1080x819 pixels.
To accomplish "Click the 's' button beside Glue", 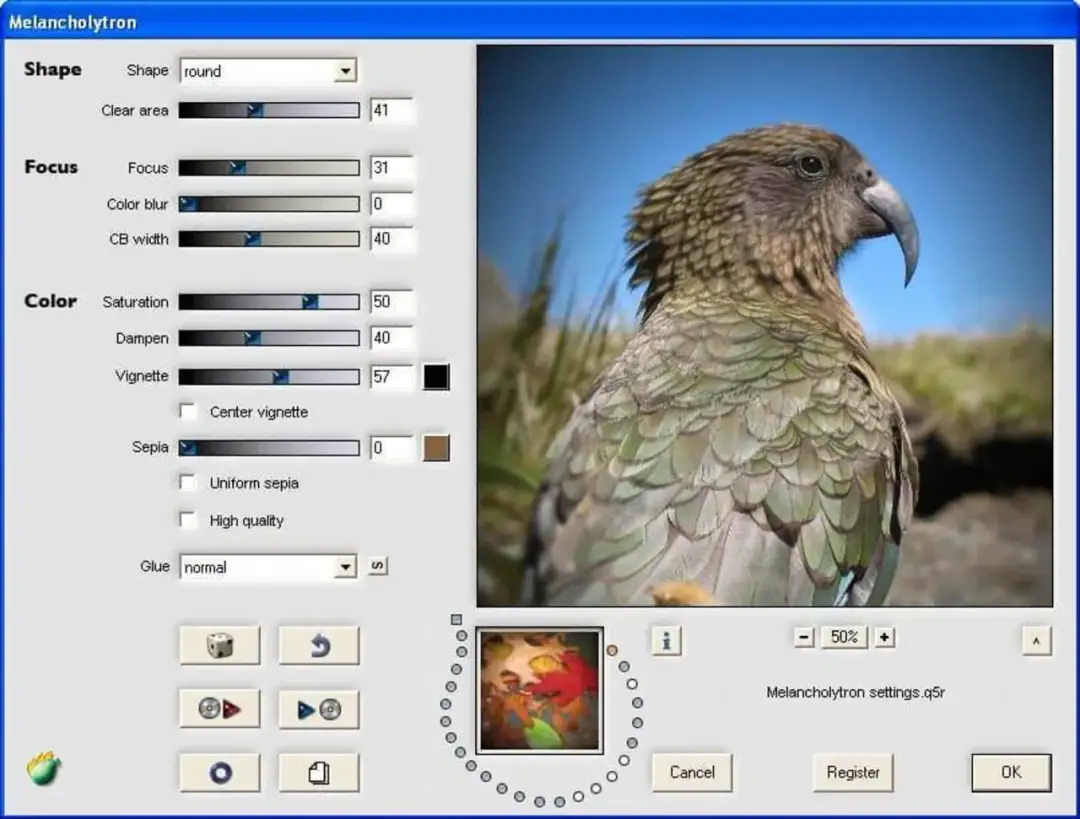I will [x=377, y=565].
